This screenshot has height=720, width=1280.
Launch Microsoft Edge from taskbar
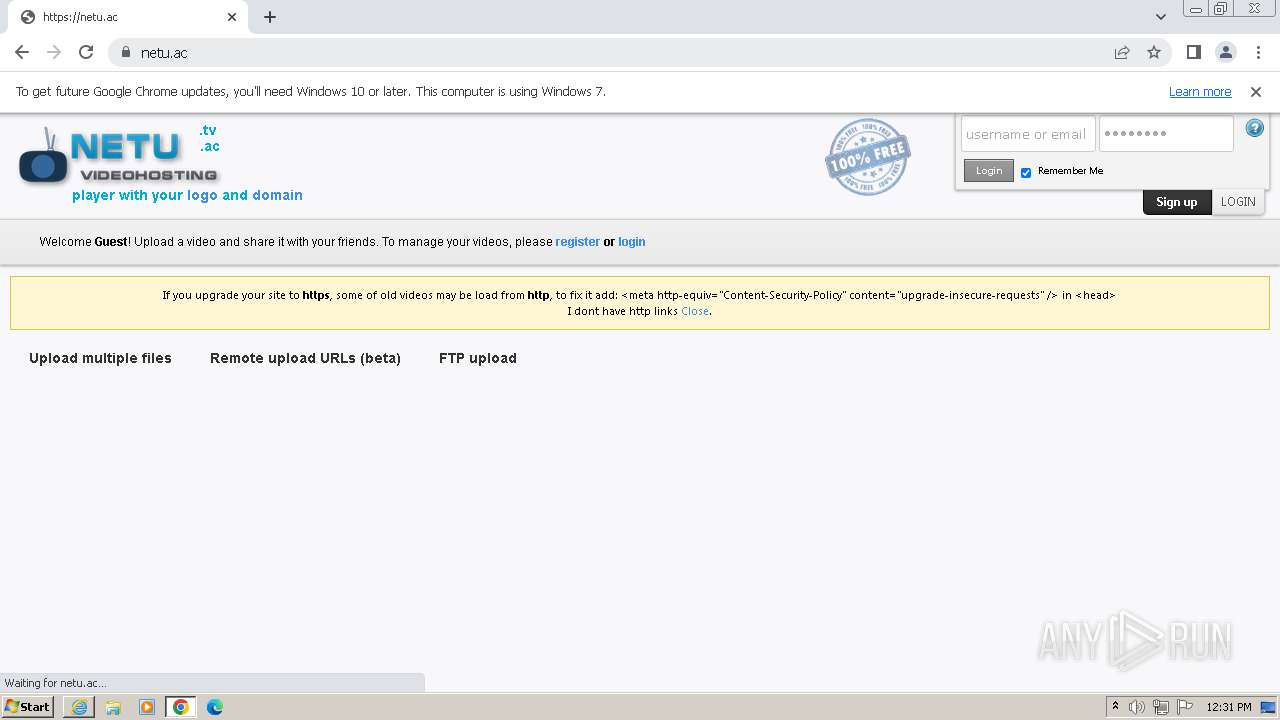pyautogui.click(x=215, y=707)
